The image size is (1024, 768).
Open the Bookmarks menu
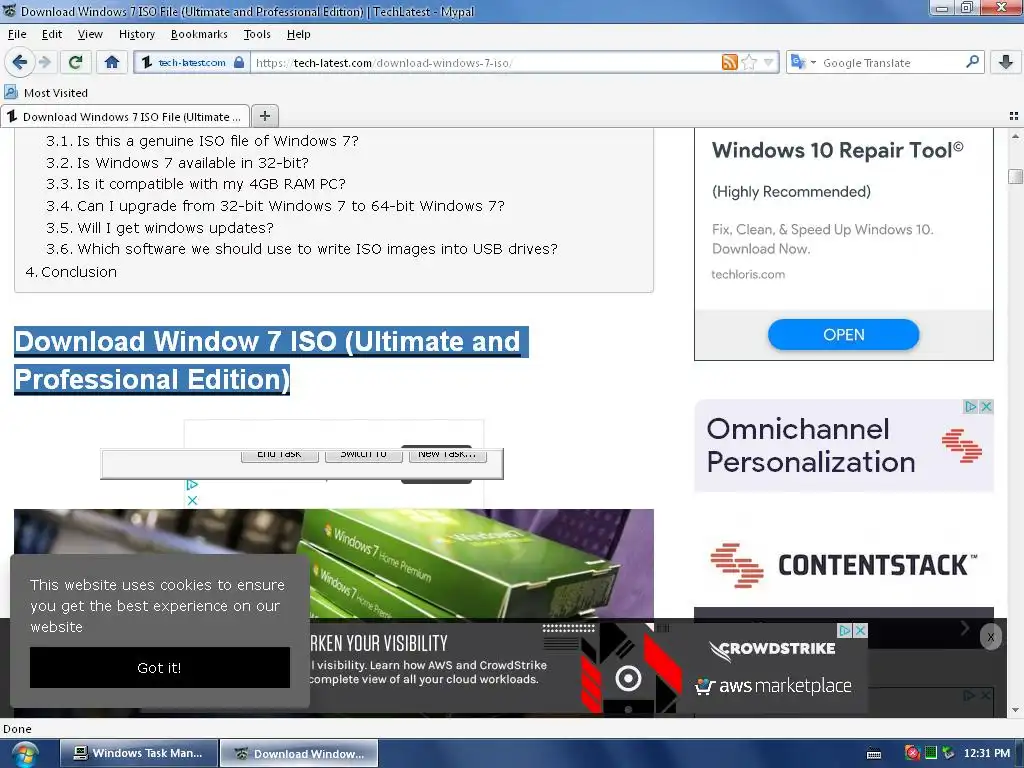pyautogui.click(x=199, y=34)
